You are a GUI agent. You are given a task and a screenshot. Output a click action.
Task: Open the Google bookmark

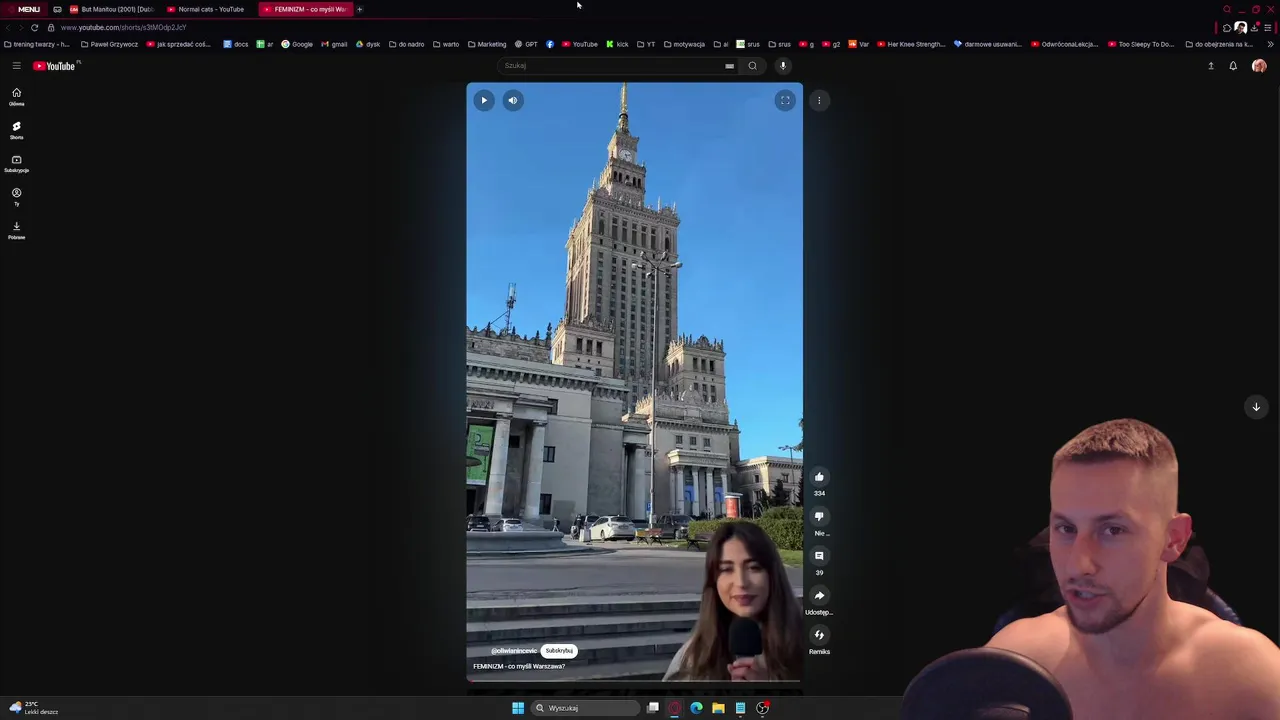(x=297, y=44)
